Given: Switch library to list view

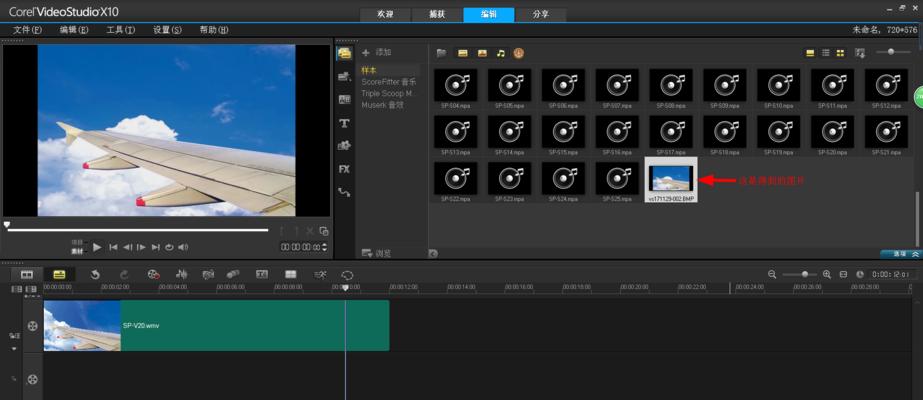Looking at the screenshot, I should pos(826,53).
